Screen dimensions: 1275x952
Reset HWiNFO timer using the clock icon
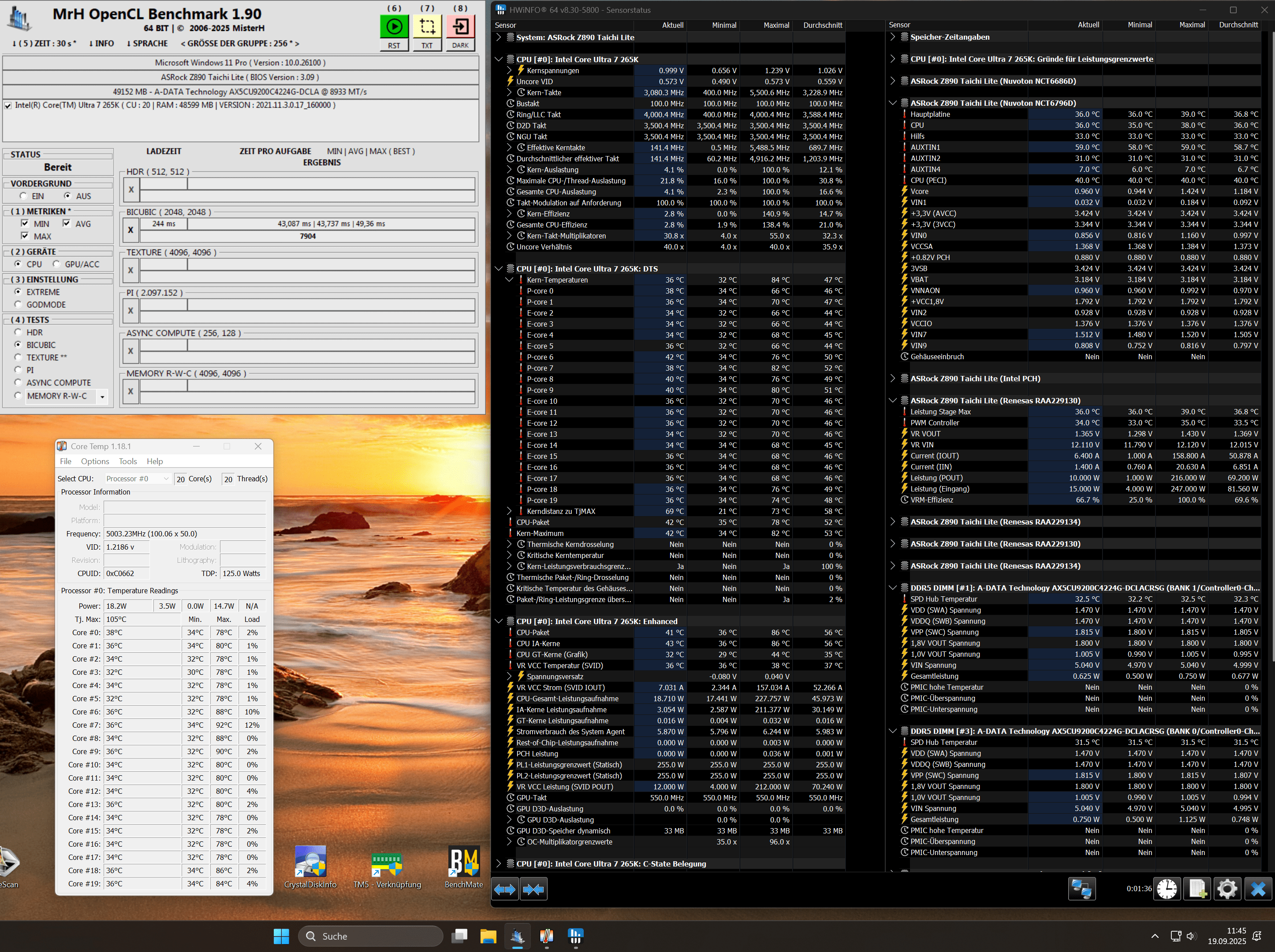coord(1167,889)
